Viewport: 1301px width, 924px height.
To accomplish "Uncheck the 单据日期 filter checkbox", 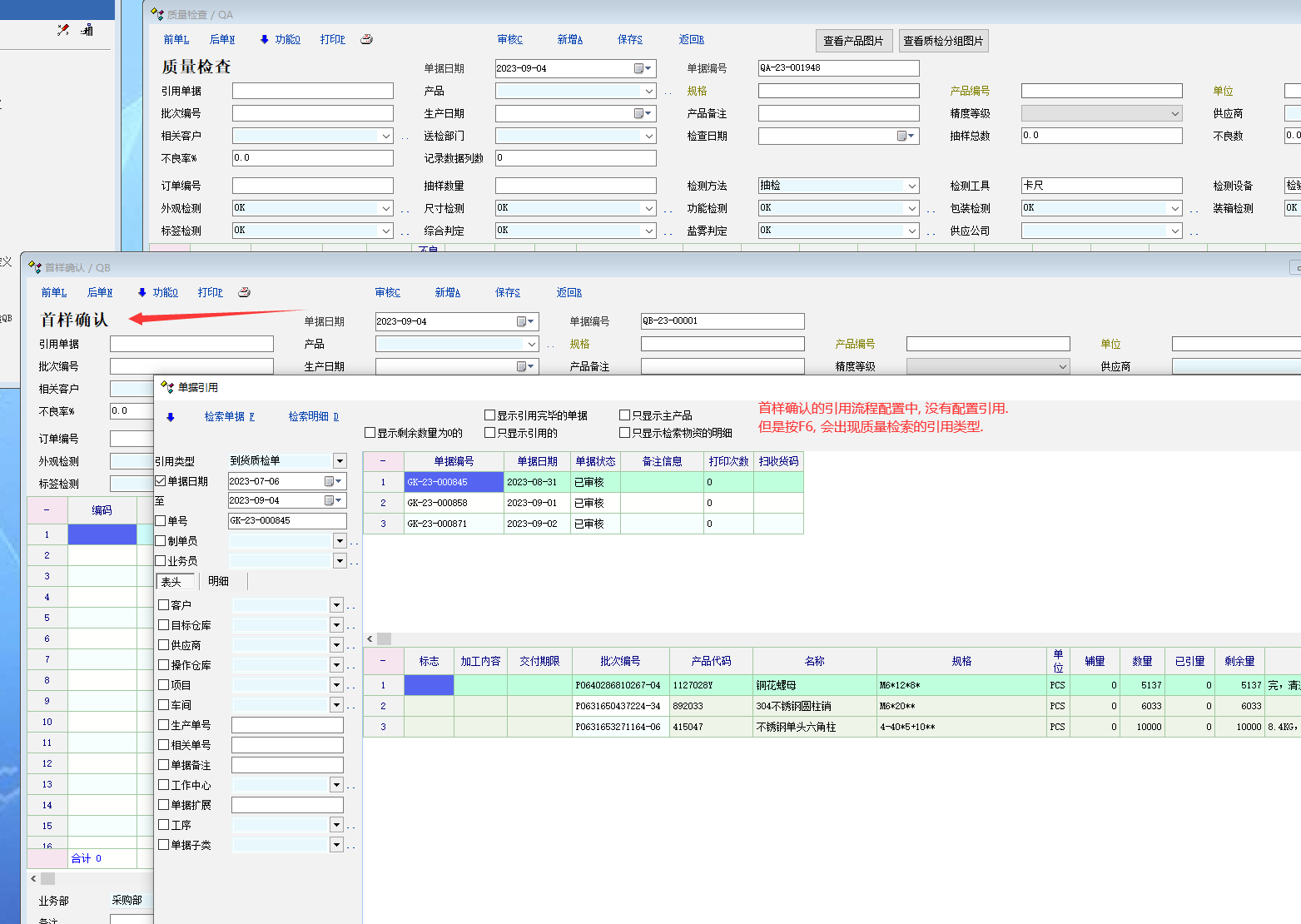I will [161, 481].
